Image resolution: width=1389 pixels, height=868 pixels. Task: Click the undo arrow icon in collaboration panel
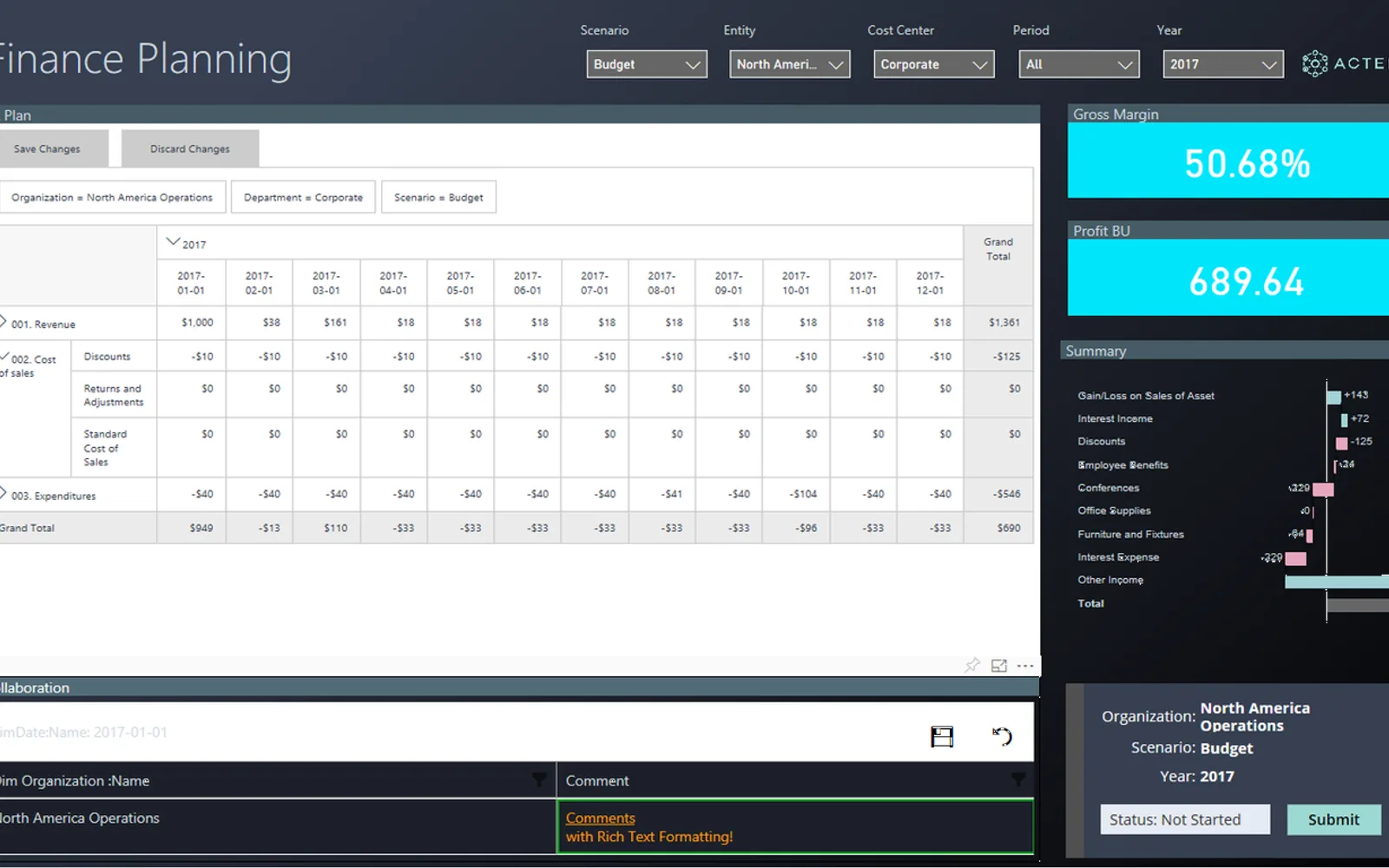coord(1002,736)
